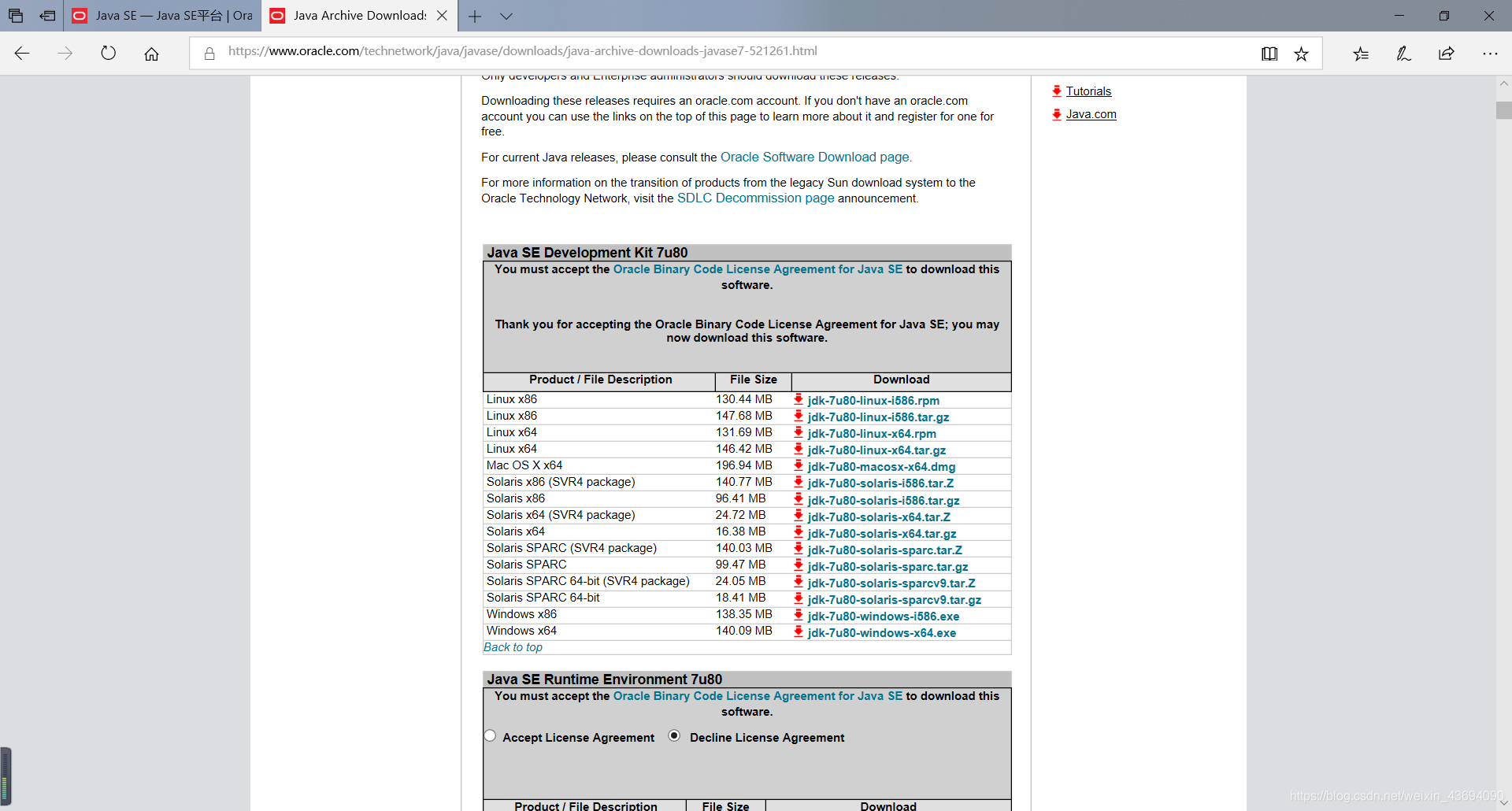Image resolution: width=1512 pixels, height=811 pixels.
Task: Download jdk-7u80-solaris-sparc.tar.Z
Action: [x=885, y=550]
